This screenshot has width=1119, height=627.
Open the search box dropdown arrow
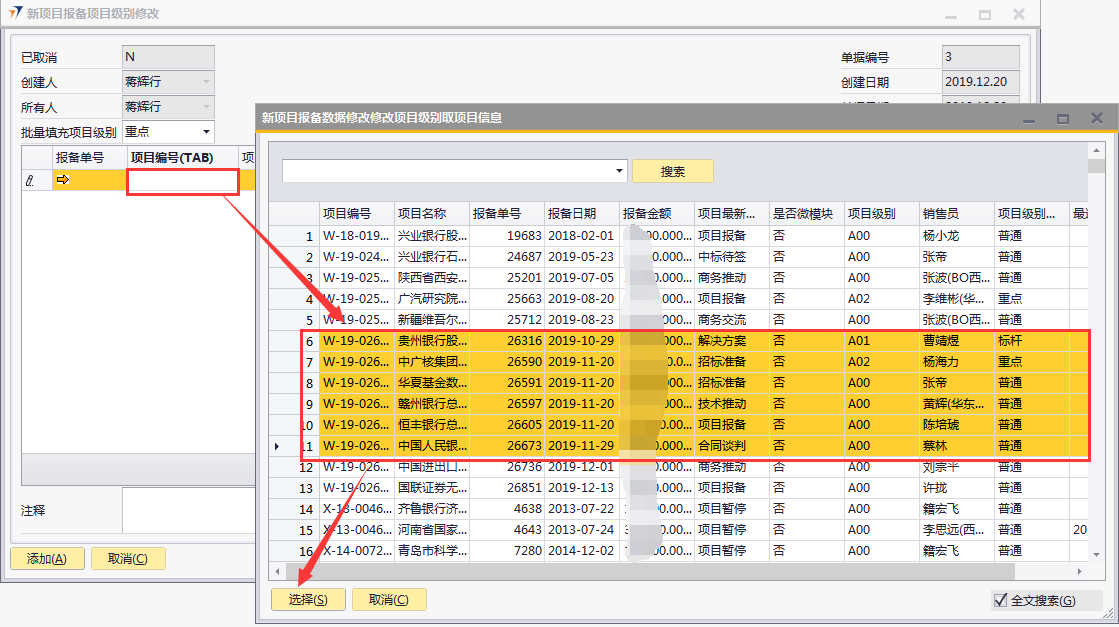point(619,171)
